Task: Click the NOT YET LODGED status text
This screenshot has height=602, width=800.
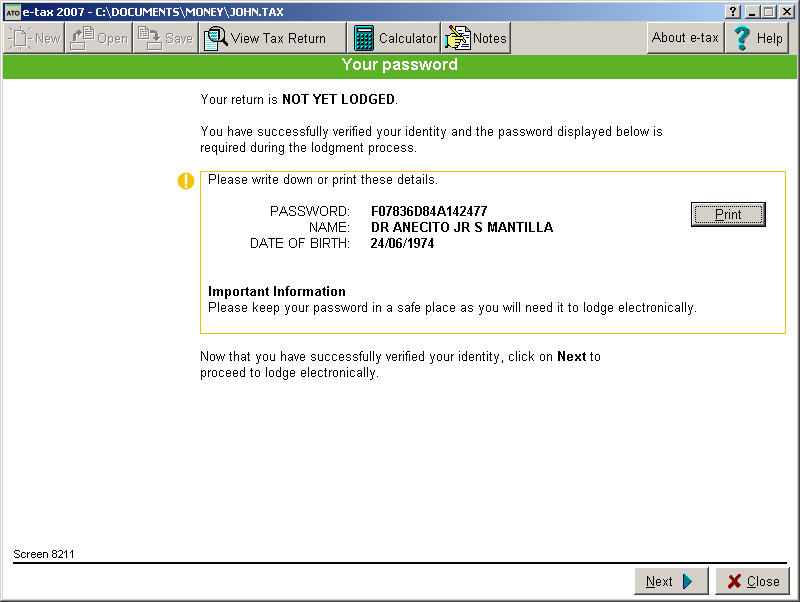Action: pyautogui.click(x=338, y=99)
